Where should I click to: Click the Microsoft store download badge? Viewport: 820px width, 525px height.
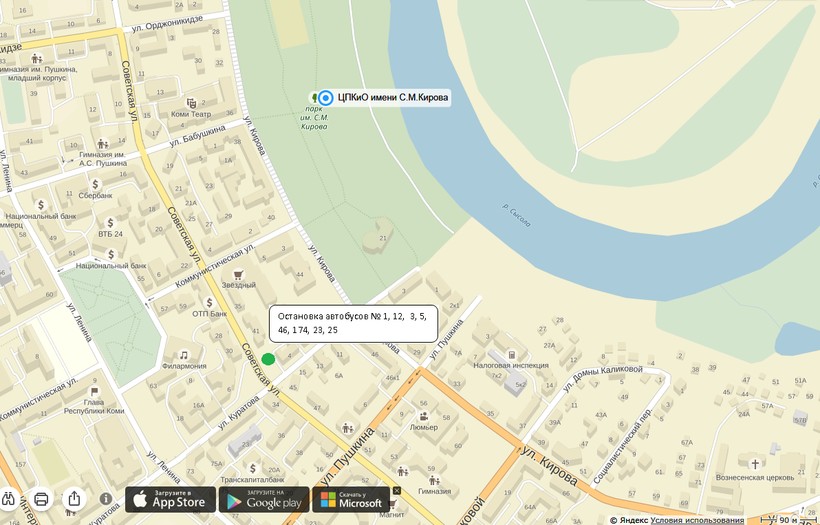pyautogui.click(x=351, y=499)
